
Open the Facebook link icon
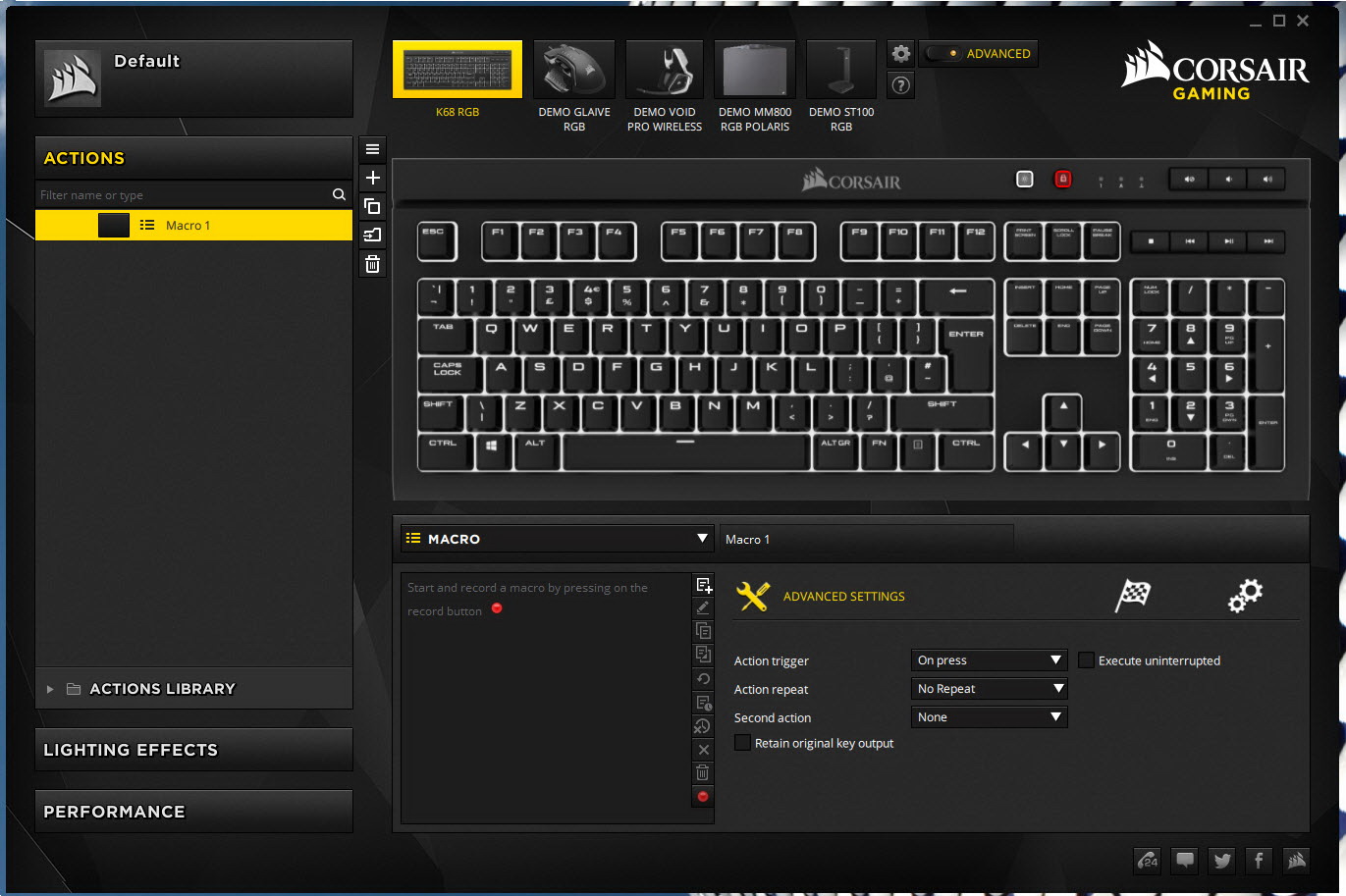tap(1260, 861)
